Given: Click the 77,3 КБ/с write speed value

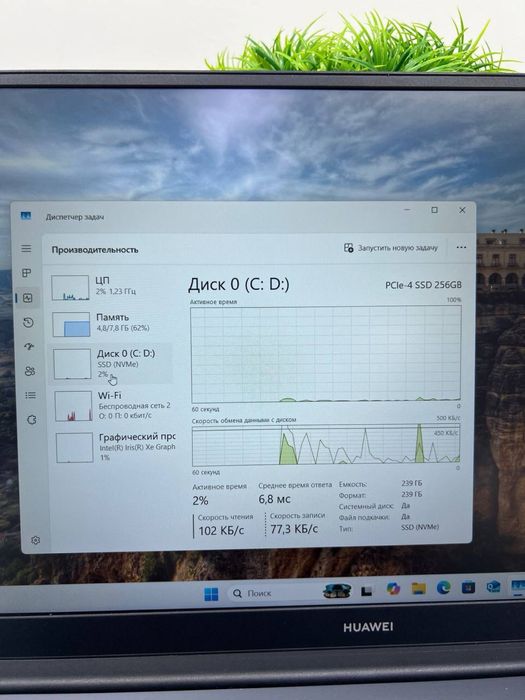Looking at the screenshot, I should (294, 529).
